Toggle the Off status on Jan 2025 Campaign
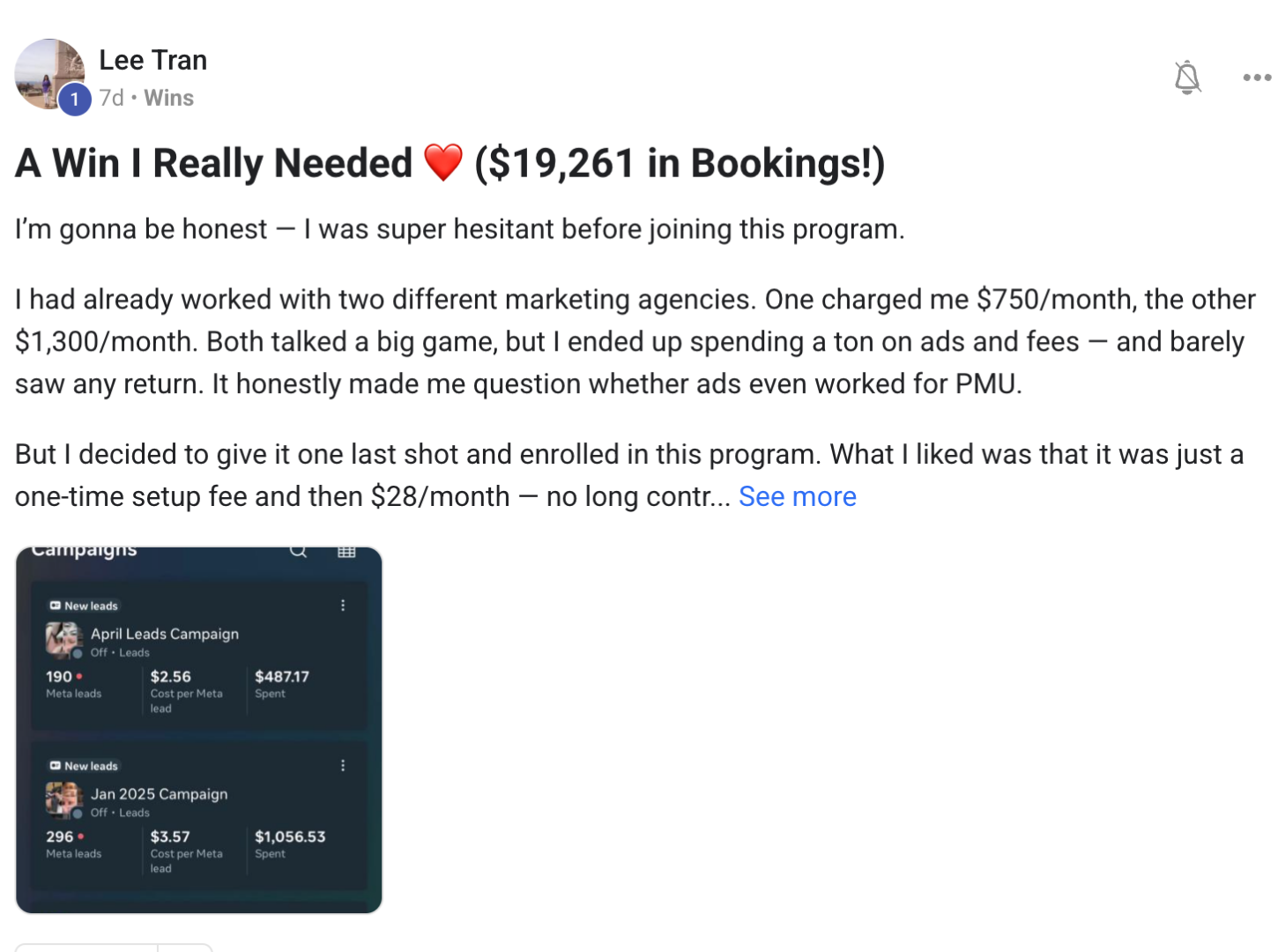Viewport: 1278px width, 952px height. pyautogui.click(x=100, y=813)
